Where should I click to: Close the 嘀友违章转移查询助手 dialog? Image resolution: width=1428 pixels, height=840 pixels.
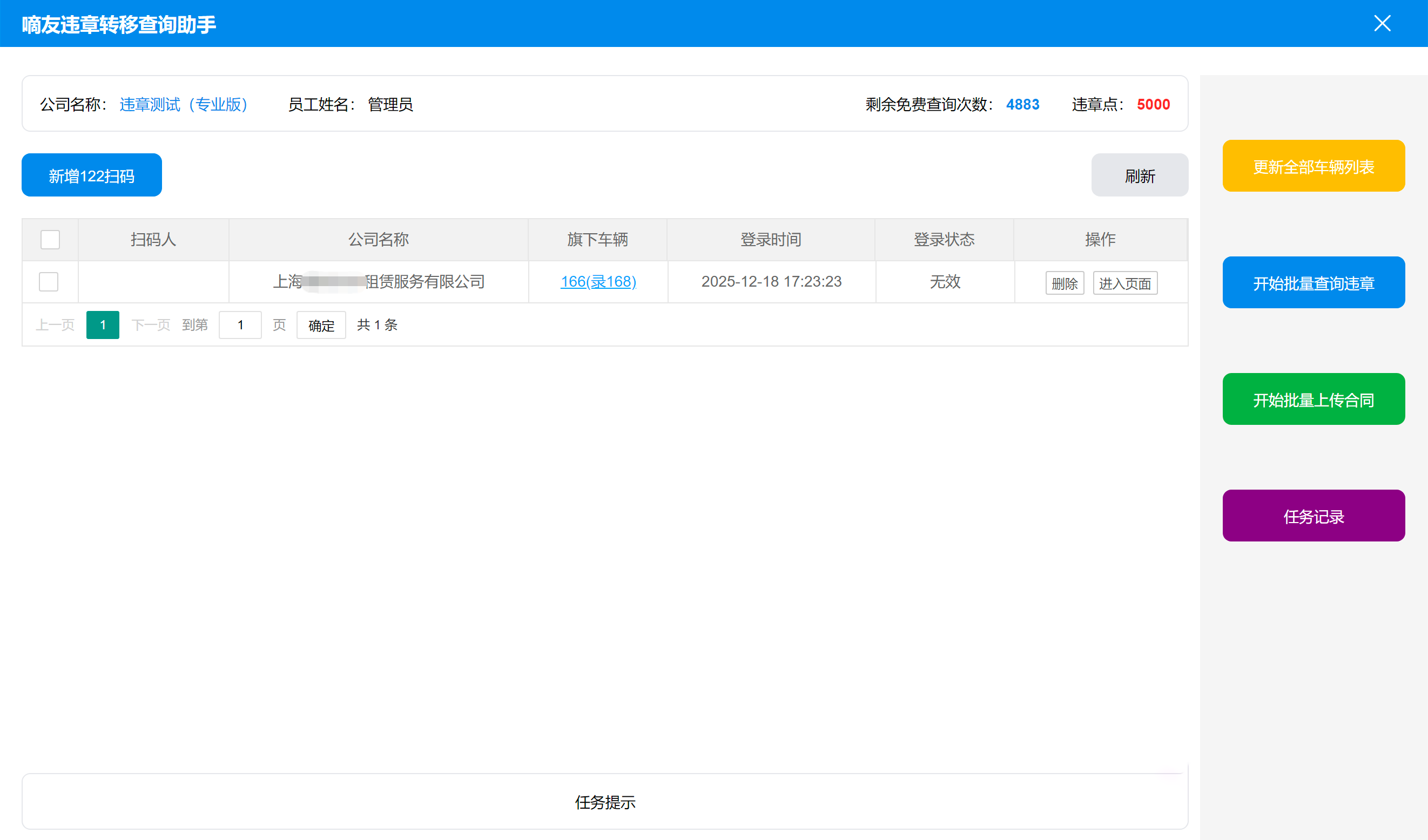pyautogui.click(x=1382, y=23)
